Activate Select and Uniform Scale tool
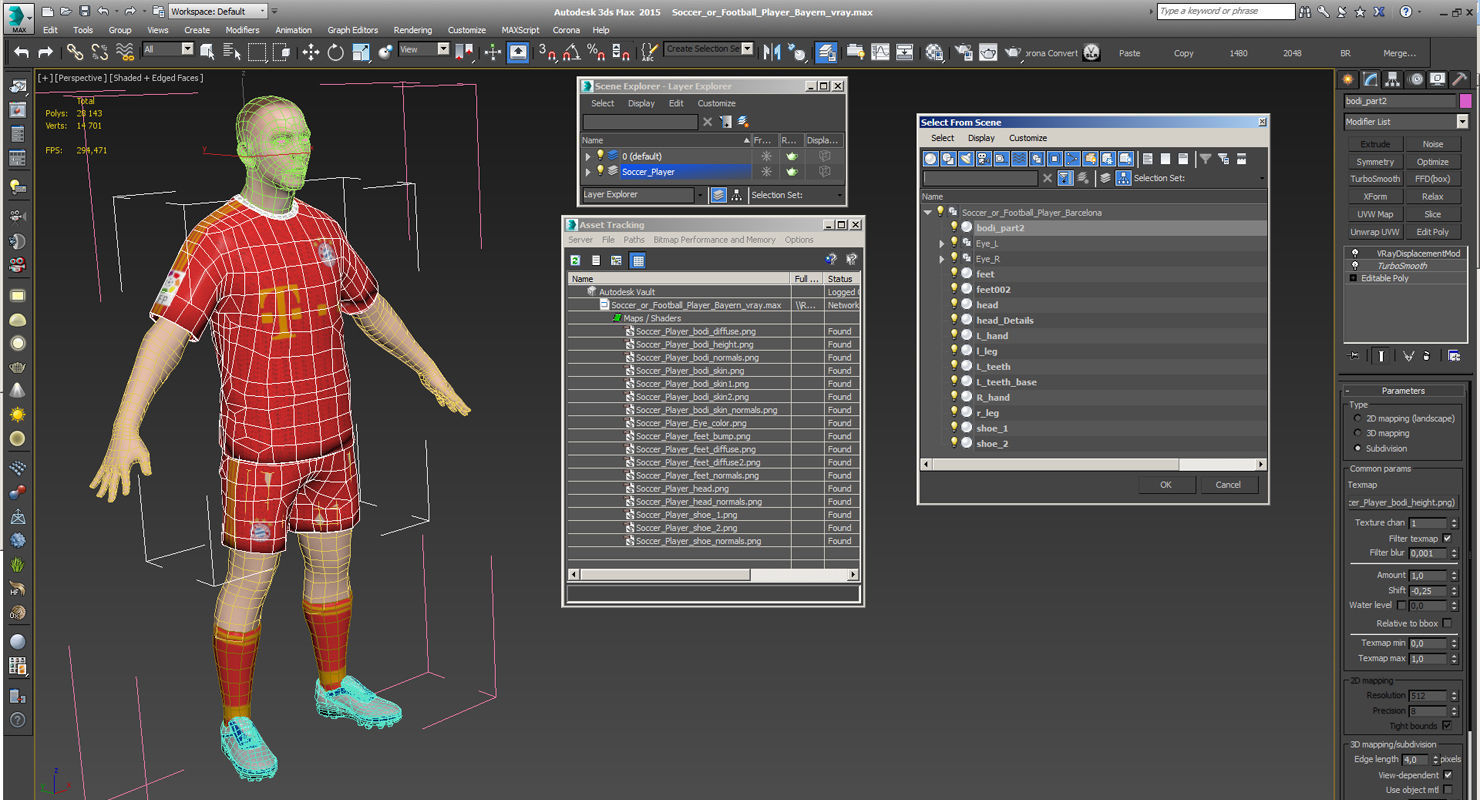The height and width of the screenshot is (800, 1480). click(x=360, y=52)
